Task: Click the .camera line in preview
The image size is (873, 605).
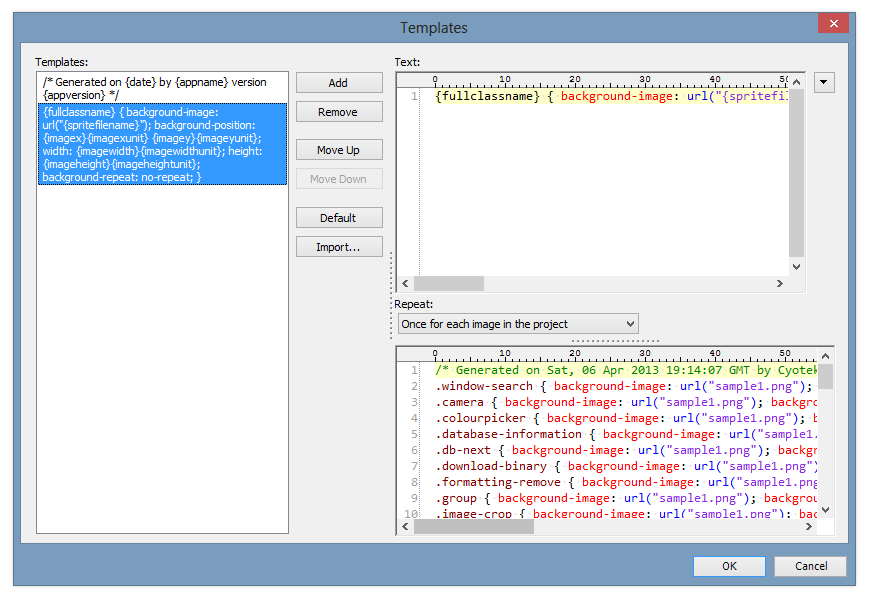Action: [625, 402]
